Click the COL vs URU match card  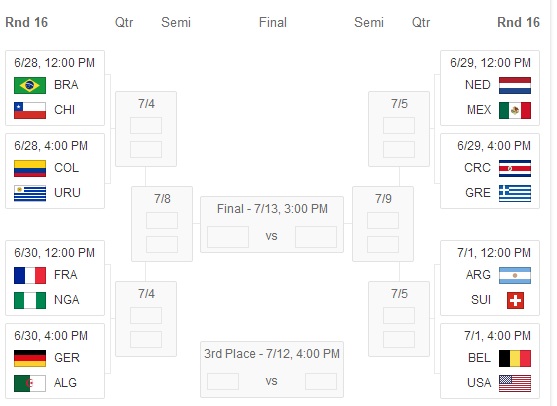(55, 171)
